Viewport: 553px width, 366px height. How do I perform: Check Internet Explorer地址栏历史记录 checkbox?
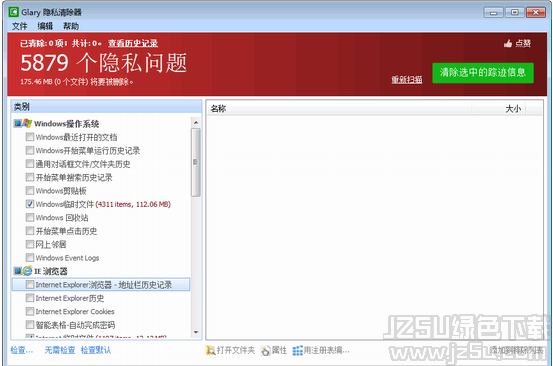[x=30, y=285]
